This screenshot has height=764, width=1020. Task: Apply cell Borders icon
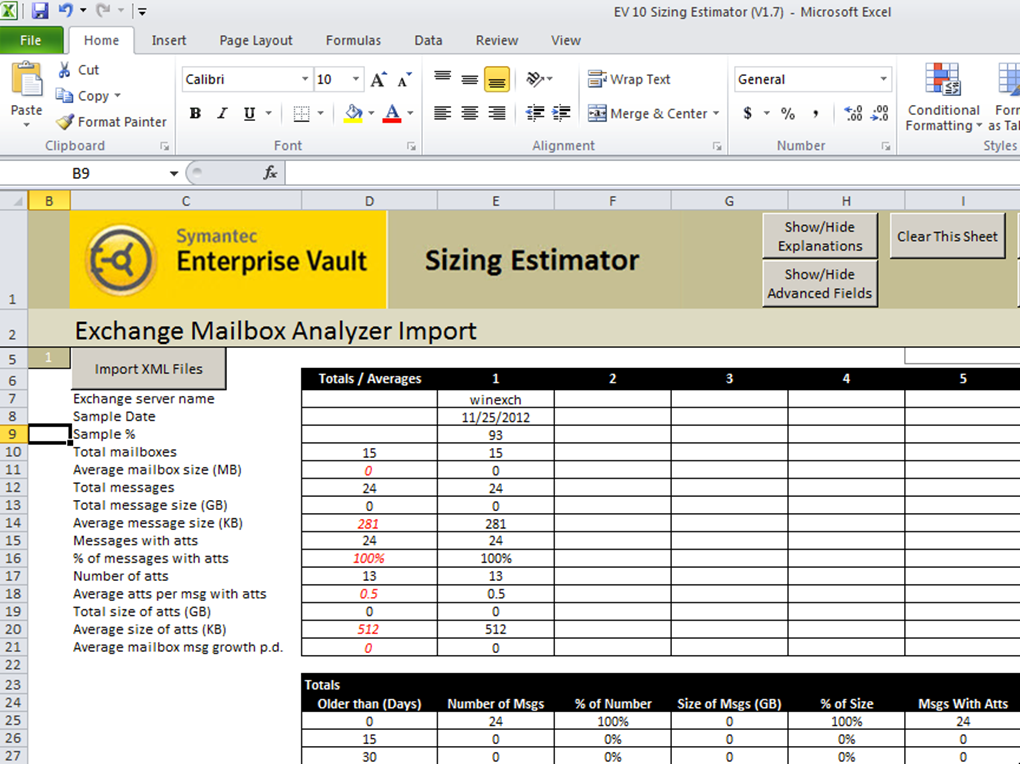(301, 113)
